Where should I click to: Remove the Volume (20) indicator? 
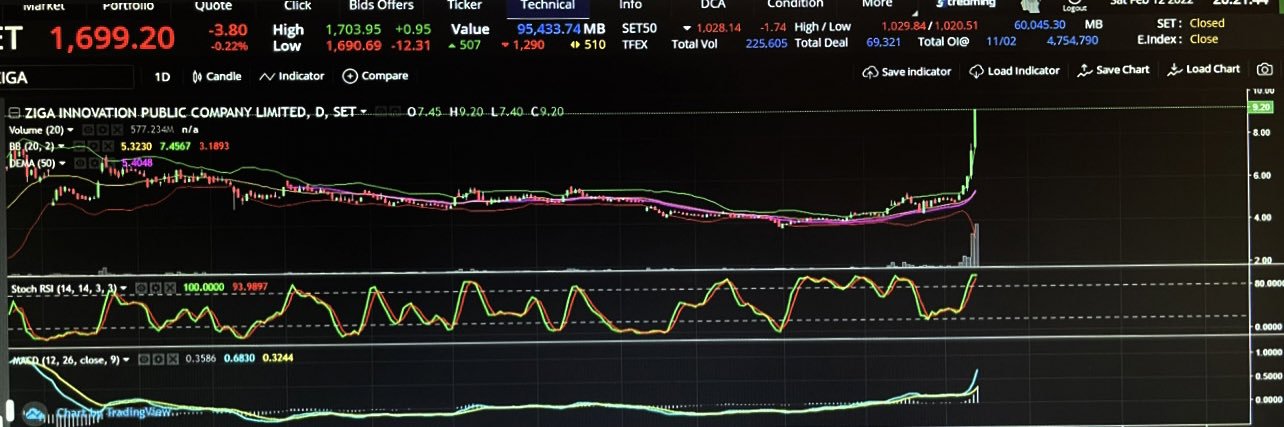click(x=116, y=130)
